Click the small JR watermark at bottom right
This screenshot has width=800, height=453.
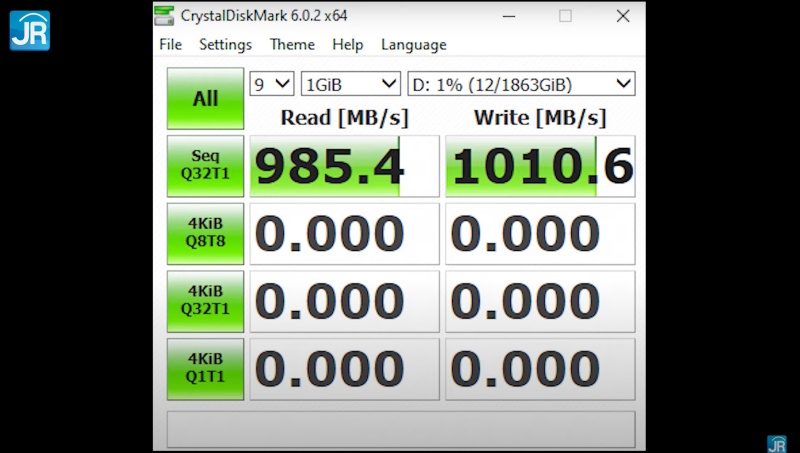click(x=776, y=443)
